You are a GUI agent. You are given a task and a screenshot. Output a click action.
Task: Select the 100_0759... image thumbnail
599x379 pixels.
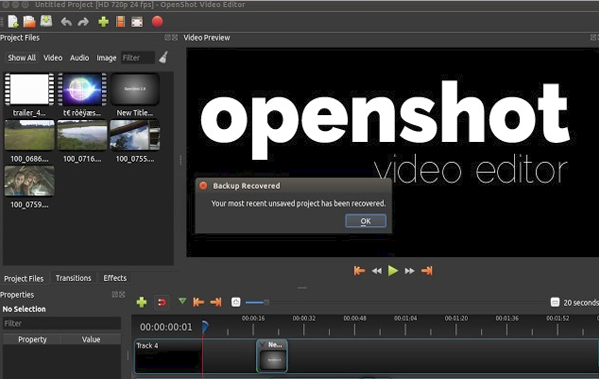click(29, 181)
